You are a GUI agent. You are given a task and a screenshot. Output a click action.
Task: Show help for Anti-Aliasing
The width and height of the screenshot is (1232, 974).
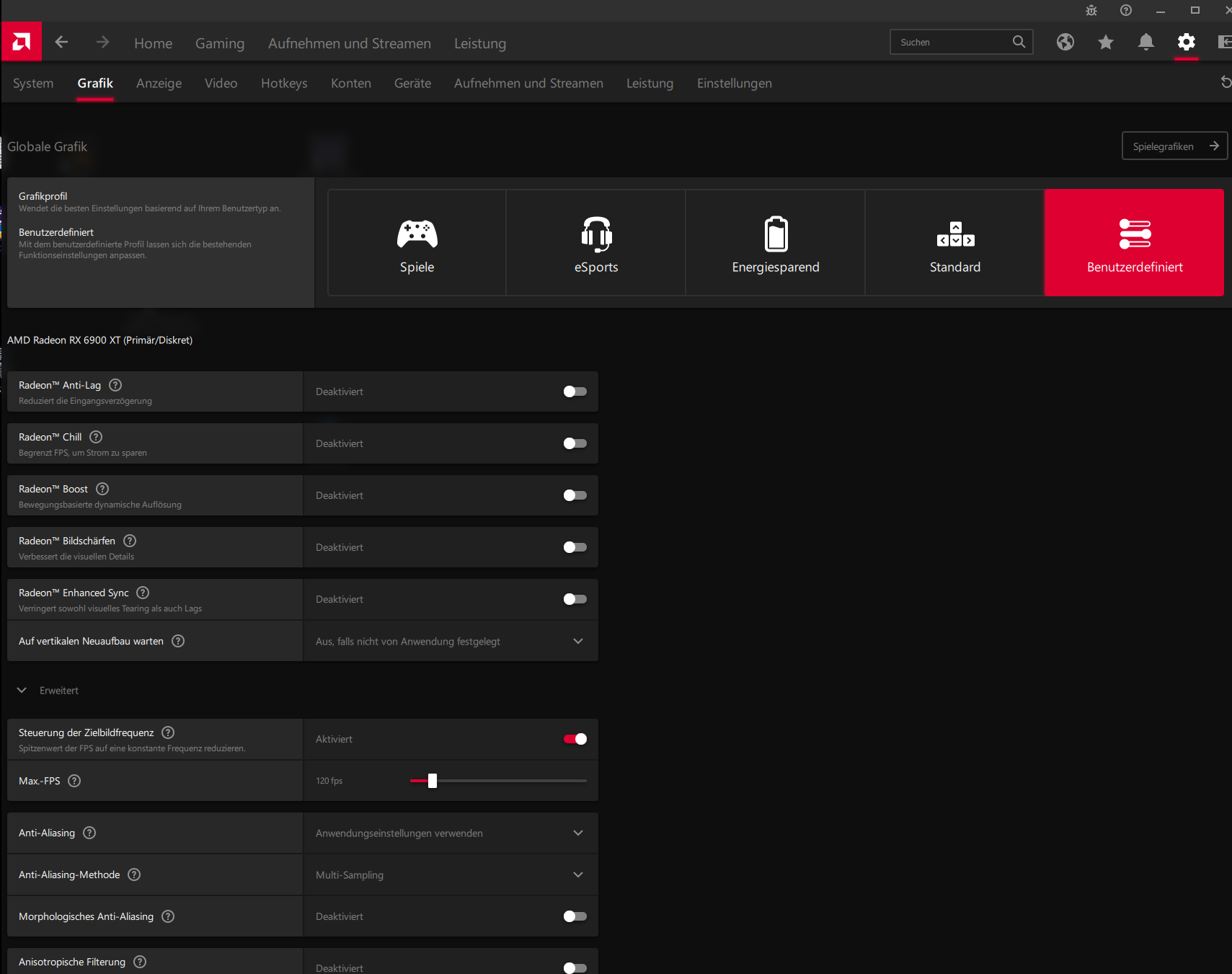tap(89, 833)
